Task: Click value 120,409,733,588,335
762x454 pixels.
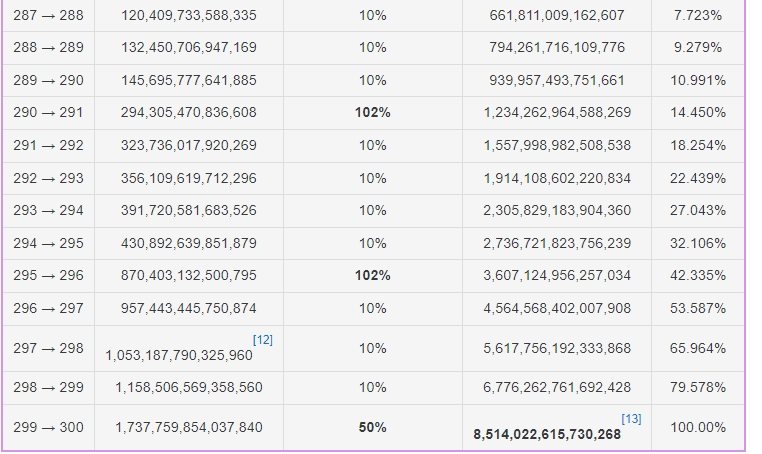Action: coord(189,16)
